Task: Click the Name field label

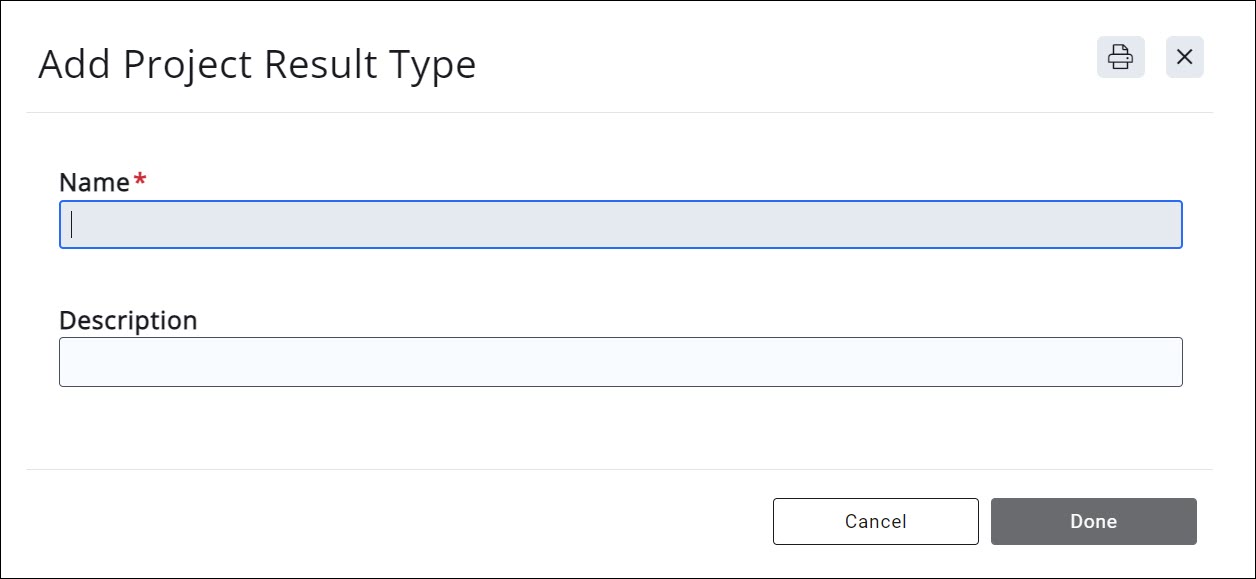Action: [x=94, y=182]
